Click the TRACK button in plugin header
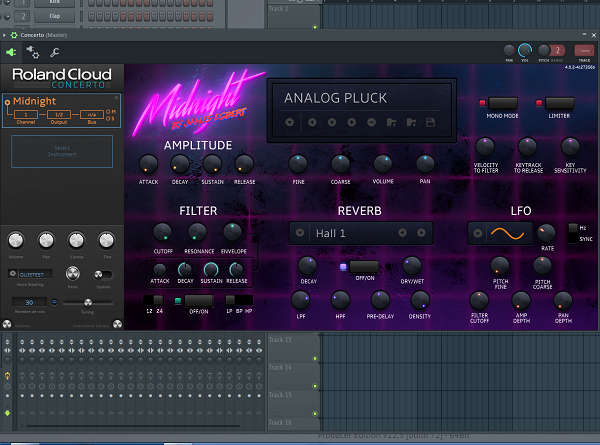600x445 pixels. [x=584, y=51]
